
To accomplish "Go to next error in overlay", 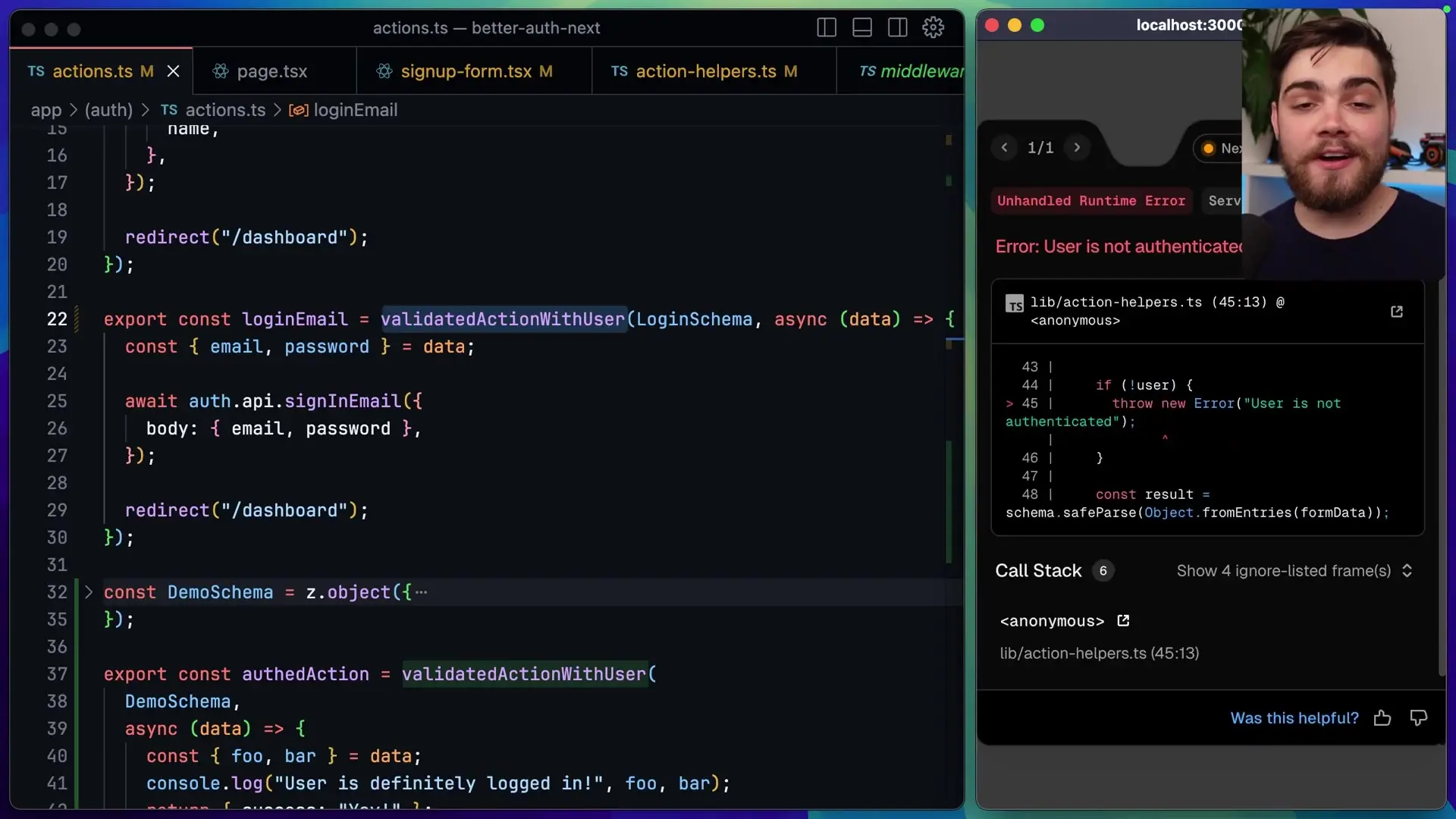I will tap(1077, 148).
